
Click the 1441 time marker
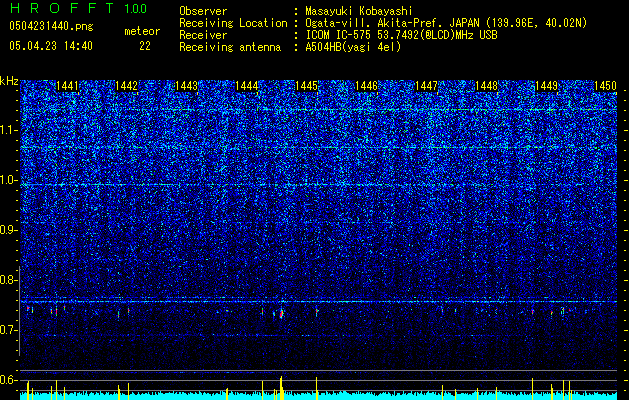pyautogui.click(x=67, y=86)
